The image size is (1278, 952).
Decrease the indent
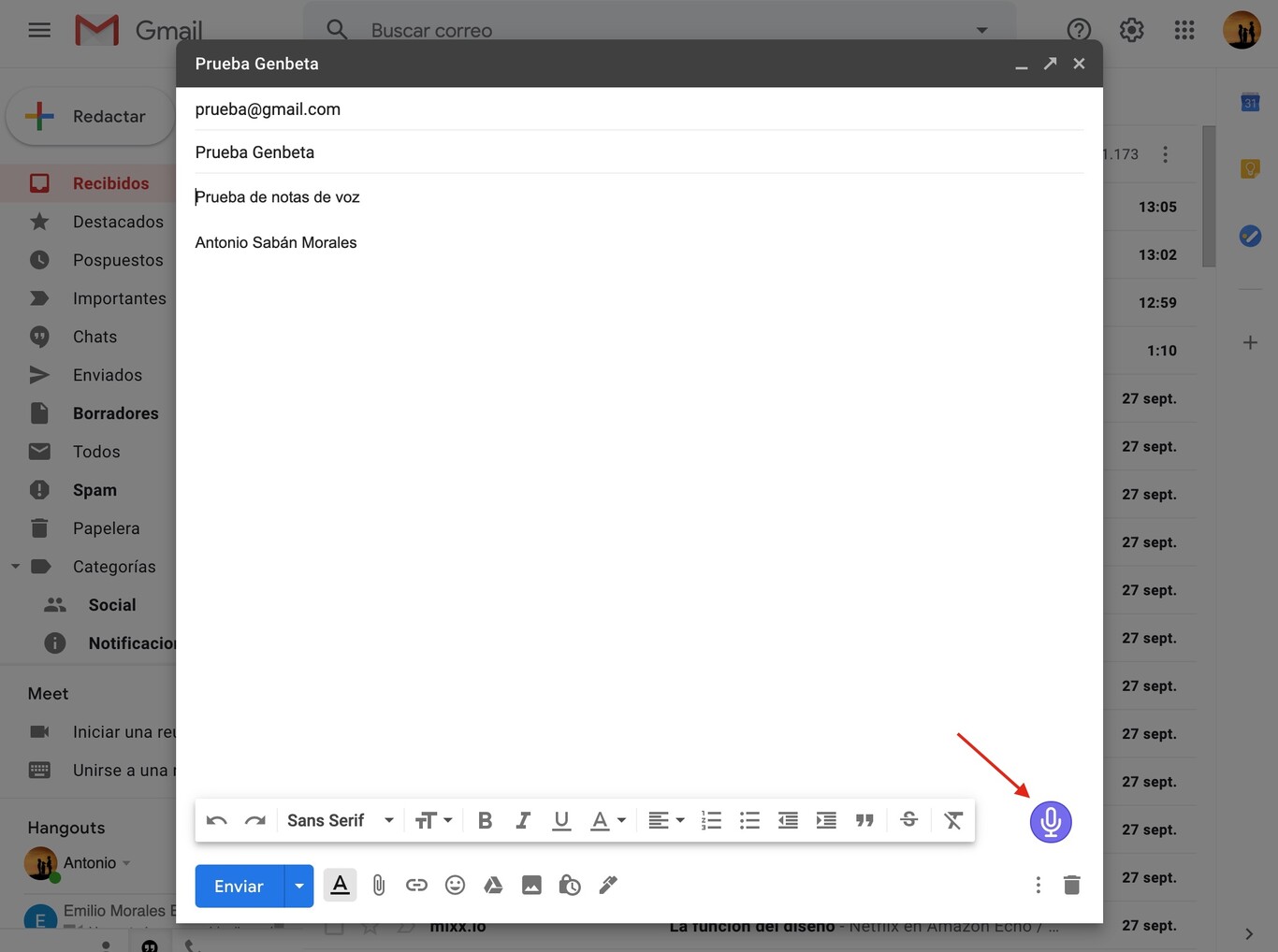[x=788, y=820]
